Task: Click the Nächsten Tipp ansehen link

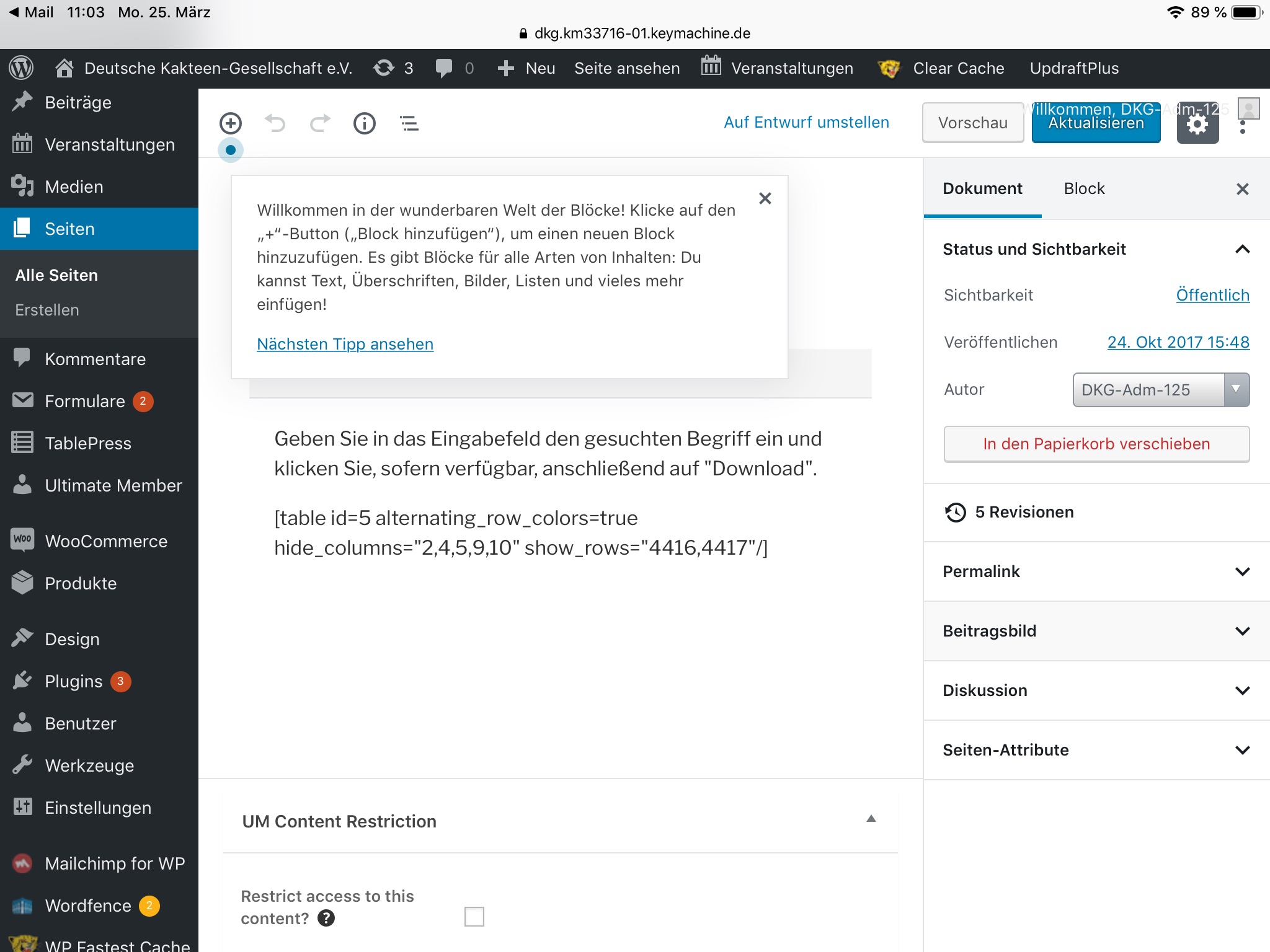Action: (x=345, y=344)
